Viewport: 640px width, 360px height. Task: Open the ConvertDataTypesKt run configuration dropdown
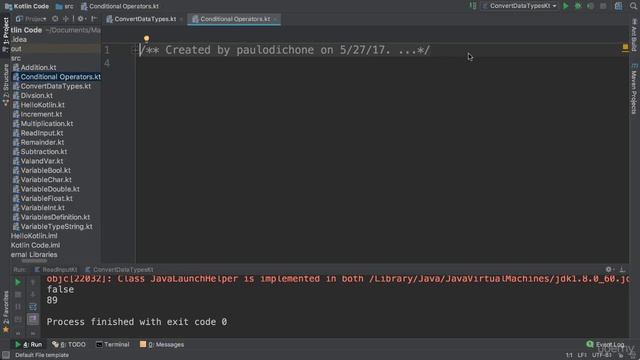(x=519, y=6)
